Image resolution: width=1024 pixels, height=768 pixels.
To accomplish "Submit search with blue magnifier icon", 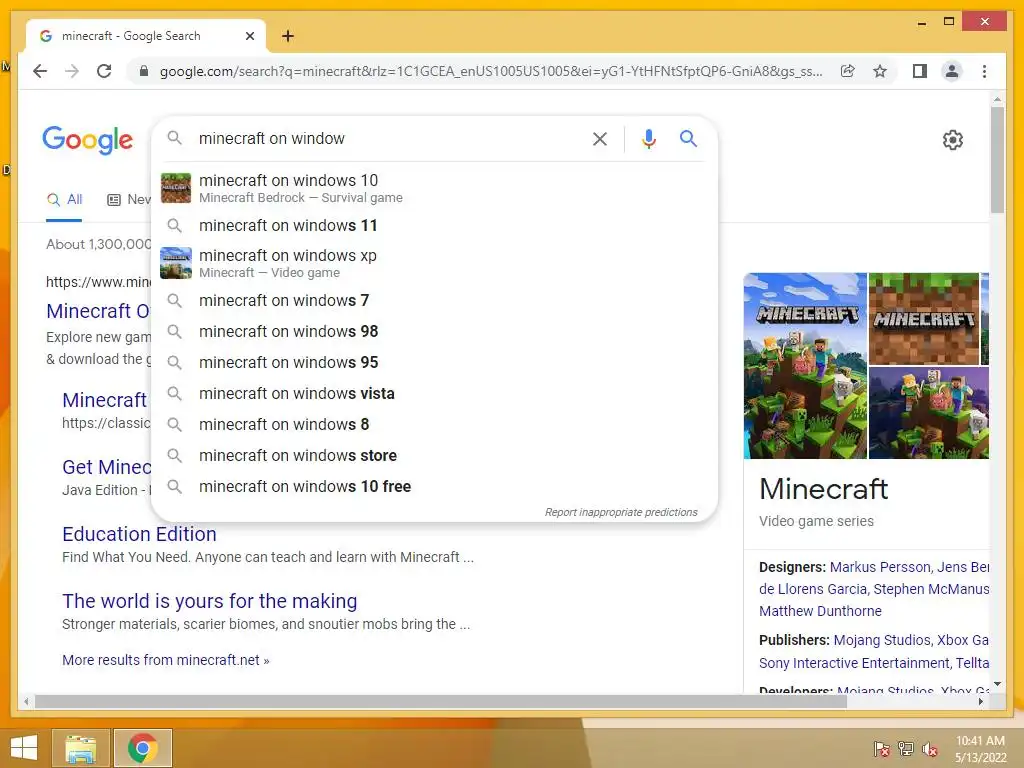I will point(688,138).
